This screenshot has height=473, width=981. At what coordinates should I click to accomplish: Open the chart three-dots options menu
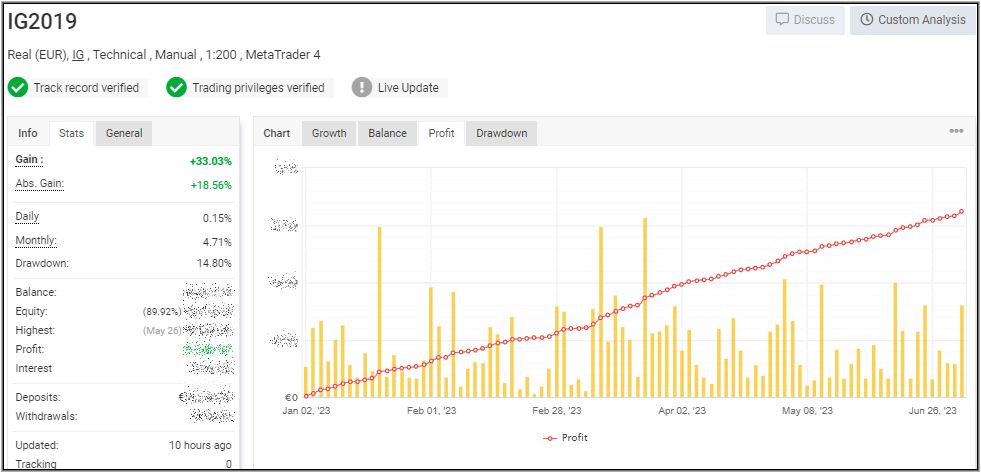pos(956,131)
